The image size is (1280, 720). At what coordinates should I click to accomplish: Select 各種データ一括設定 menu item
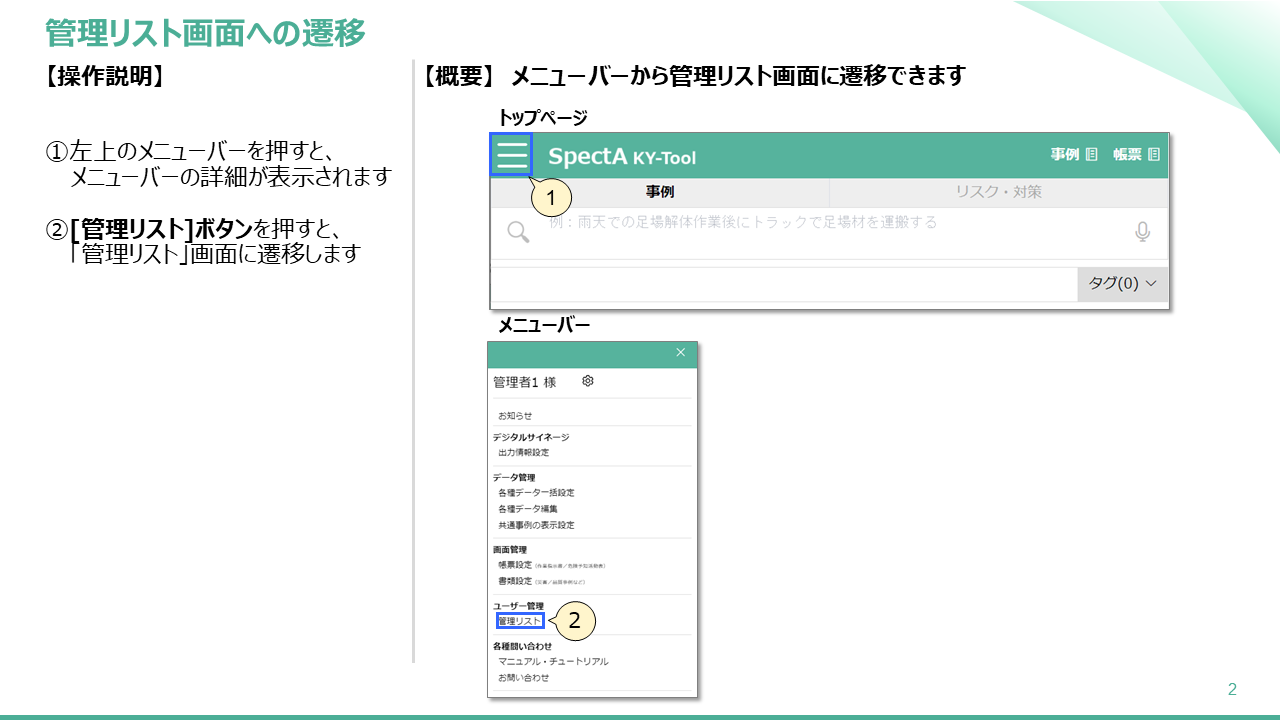click(x=536, y=493)
